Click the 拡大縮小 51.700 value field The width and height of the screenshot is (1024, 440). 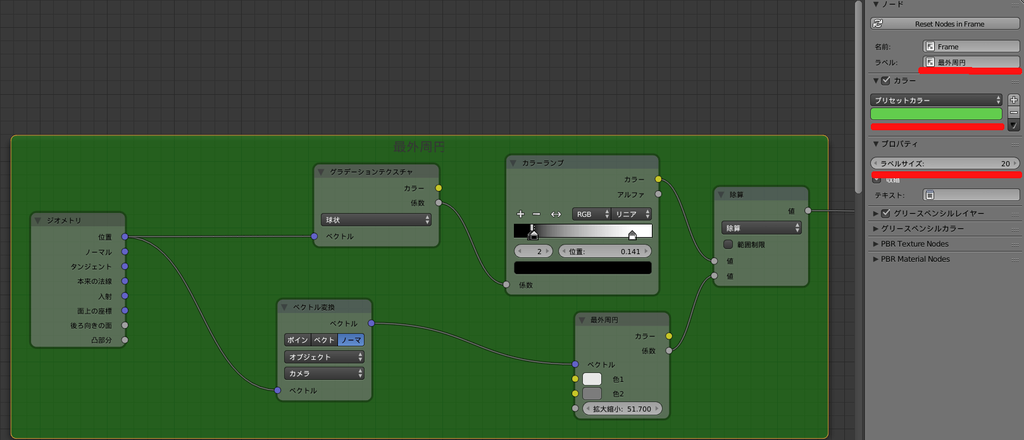622,409
